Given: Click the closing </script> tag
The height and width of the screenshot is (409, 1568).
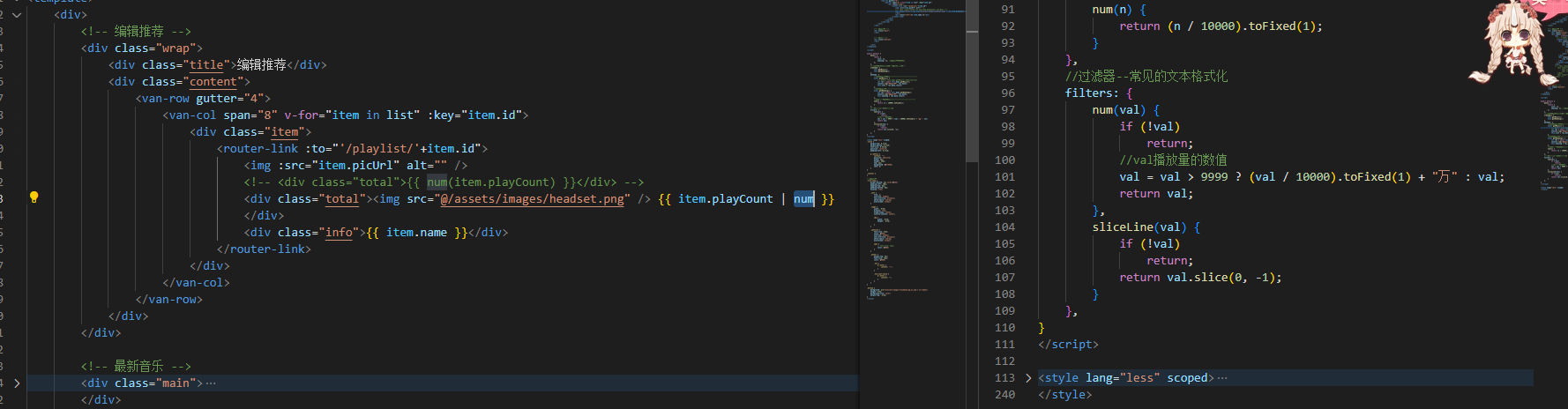Looking at the screenshot, I should point(1068,344).
